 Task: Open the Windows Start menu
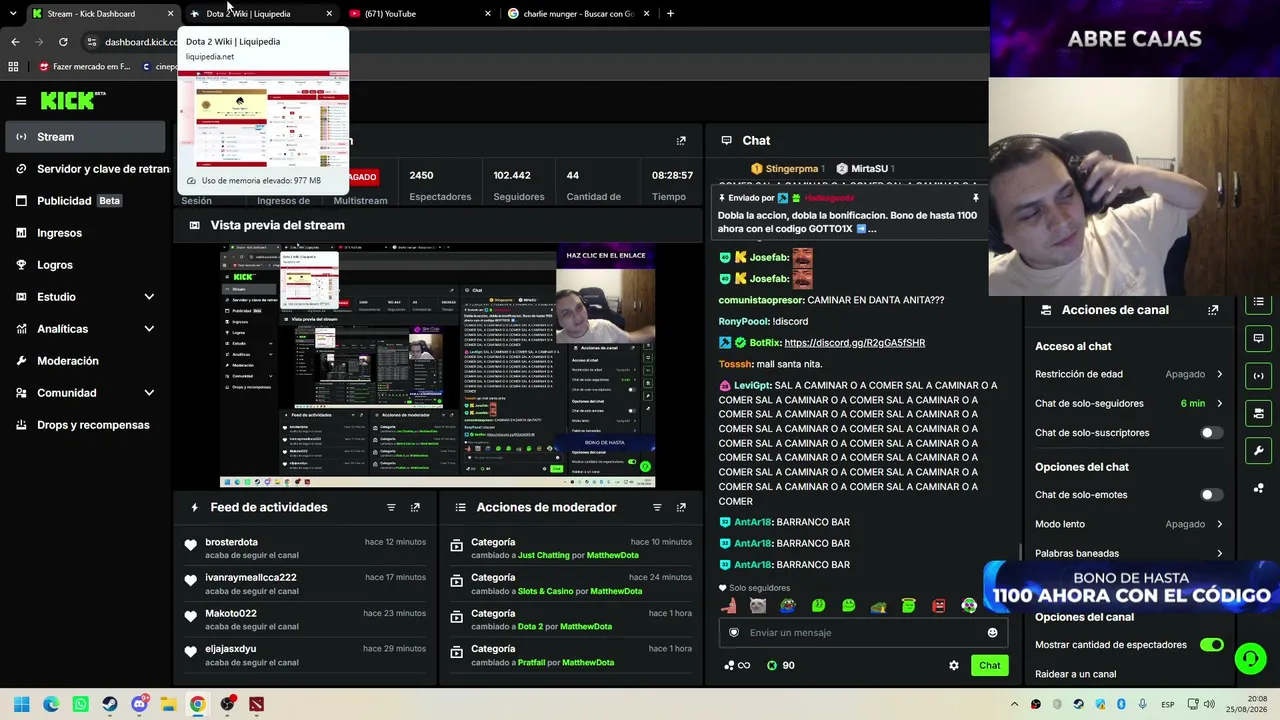22,704
